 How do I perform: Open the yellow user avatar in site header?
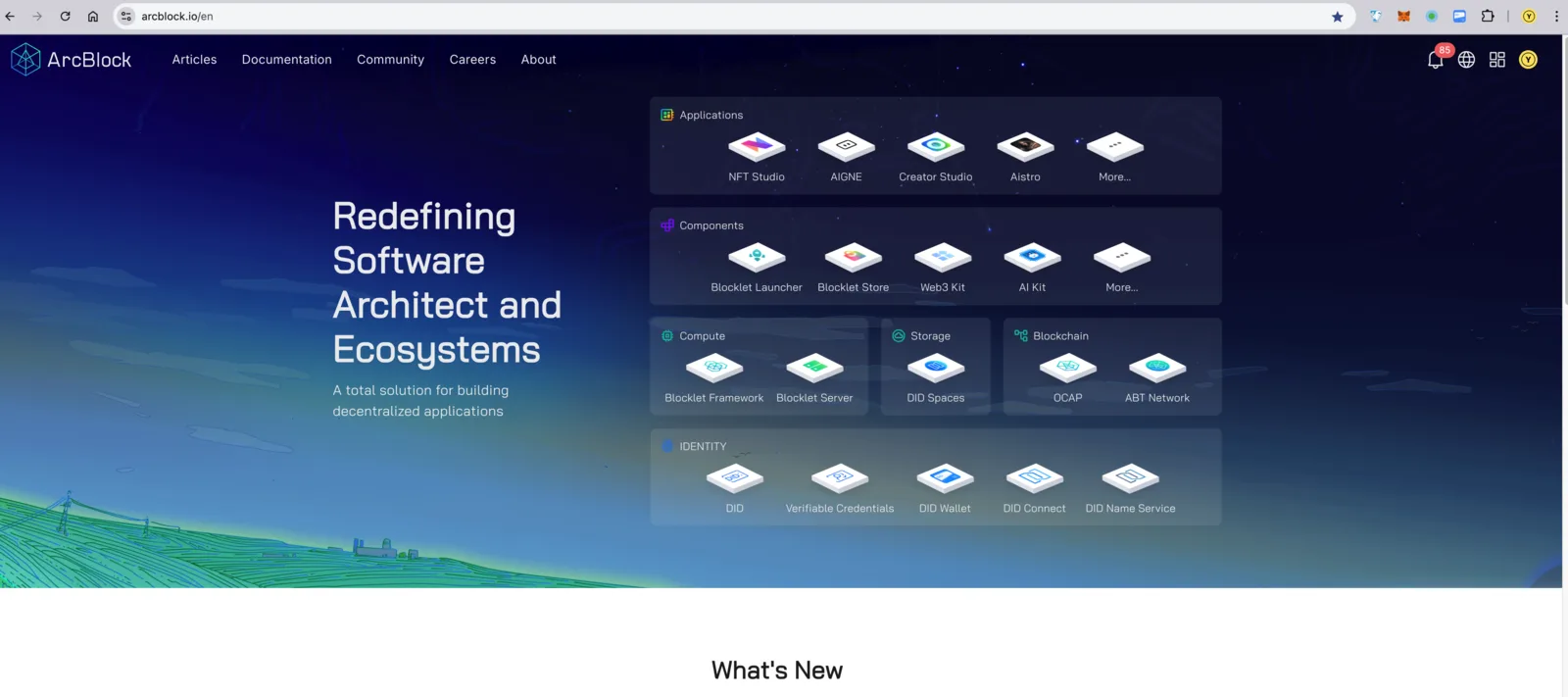coord(1528,60)
